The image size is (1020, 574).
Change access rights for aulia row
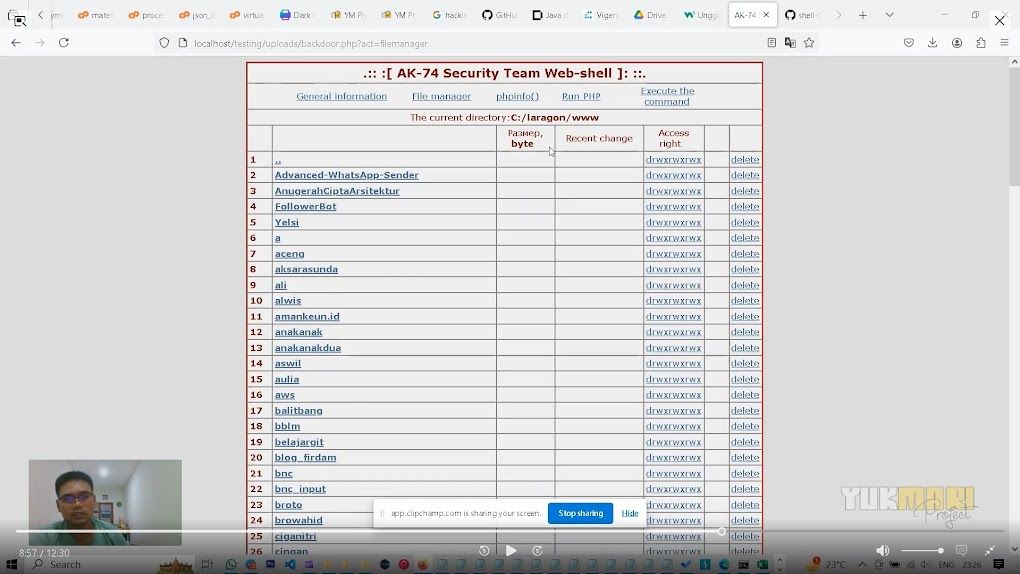(x=673, y=379)
